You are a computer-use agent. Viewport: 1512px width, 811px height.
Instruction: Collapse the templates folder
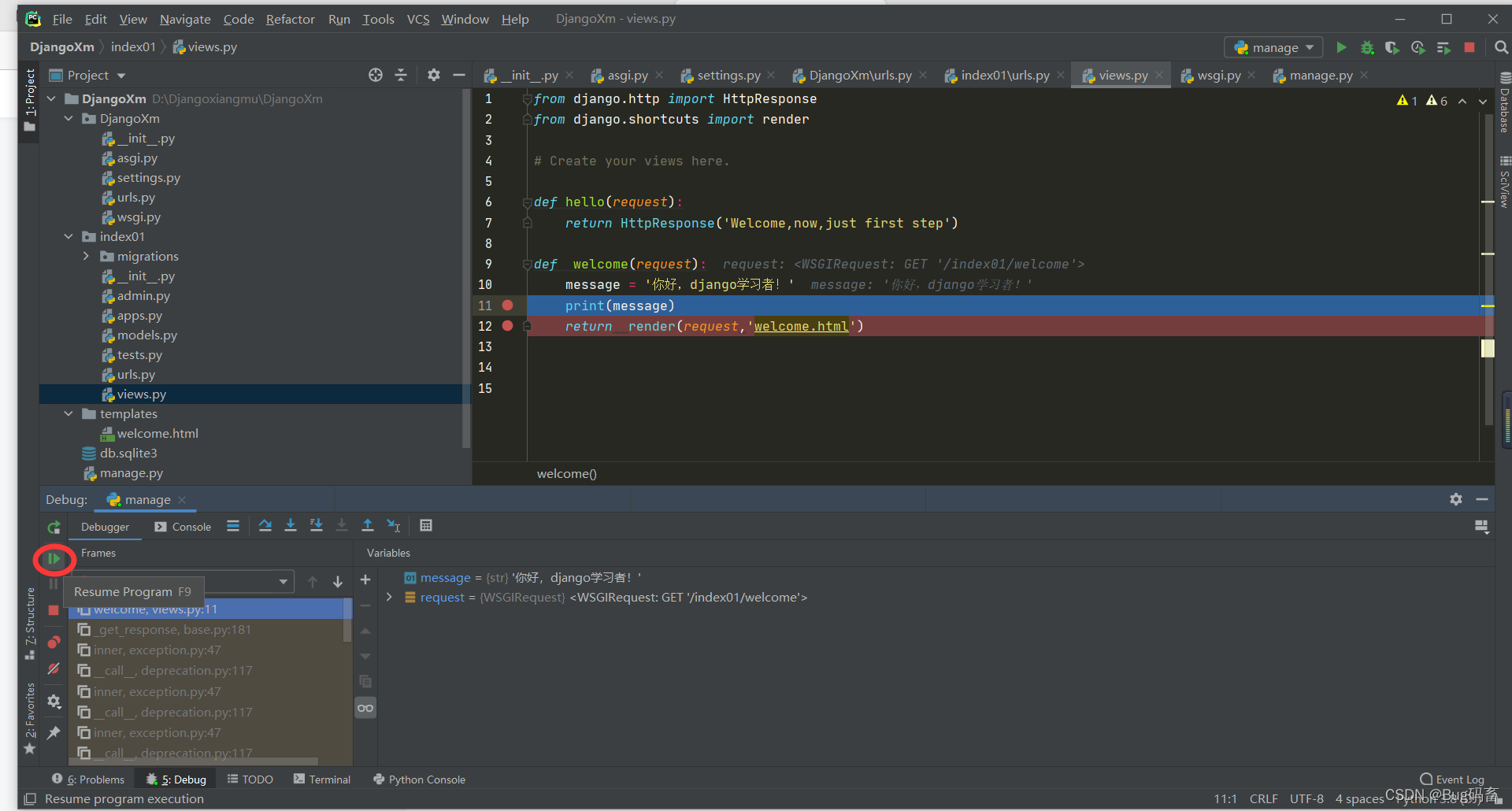click(69, 413)
